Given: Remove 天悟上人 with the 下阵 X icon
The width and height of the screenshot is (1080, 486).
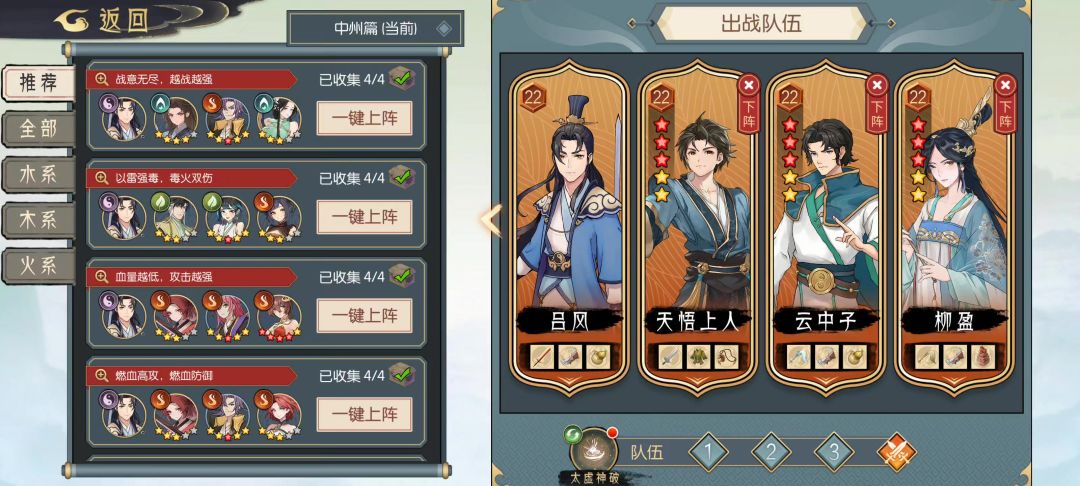Looking at the screenshot, I should click(x=749, y=85).
